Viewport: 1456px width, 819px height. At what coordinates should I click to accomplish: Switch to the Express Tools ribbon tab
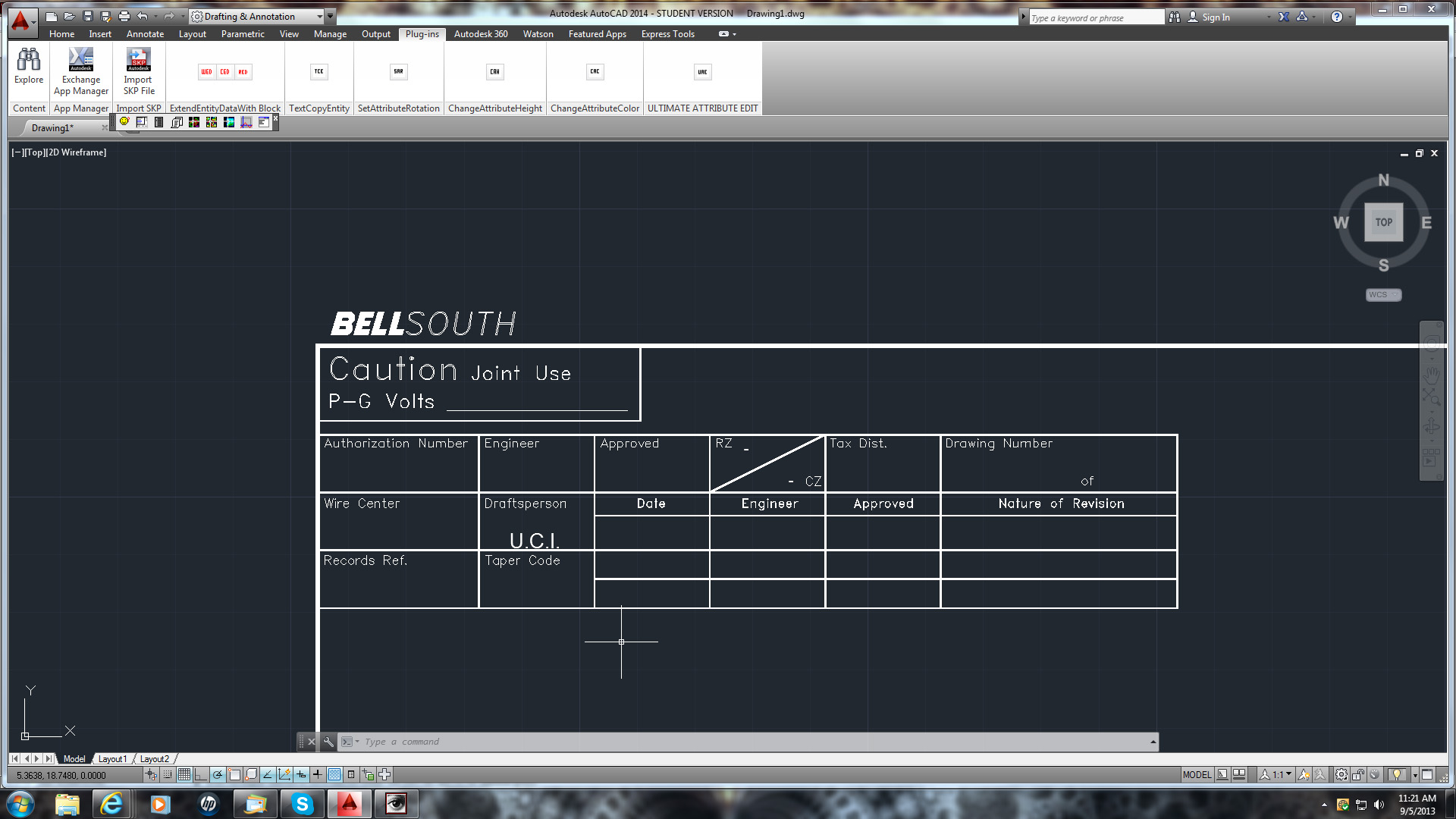point(667,34)
